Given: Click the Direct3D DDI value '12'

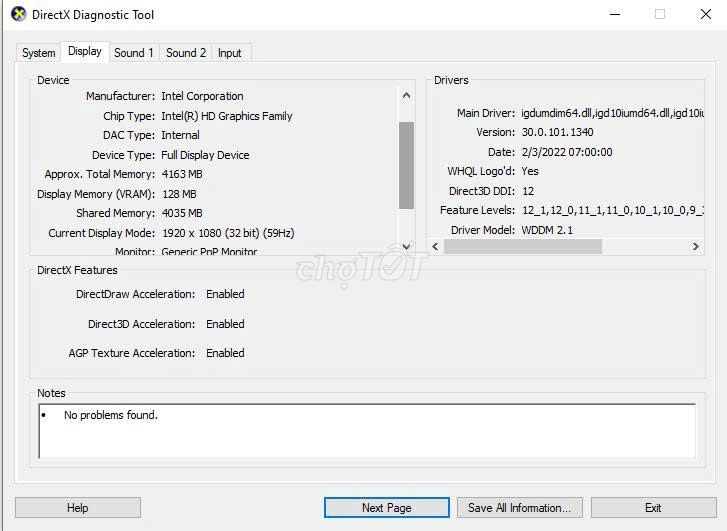Looking at the screenshot, I should [528, 191].
